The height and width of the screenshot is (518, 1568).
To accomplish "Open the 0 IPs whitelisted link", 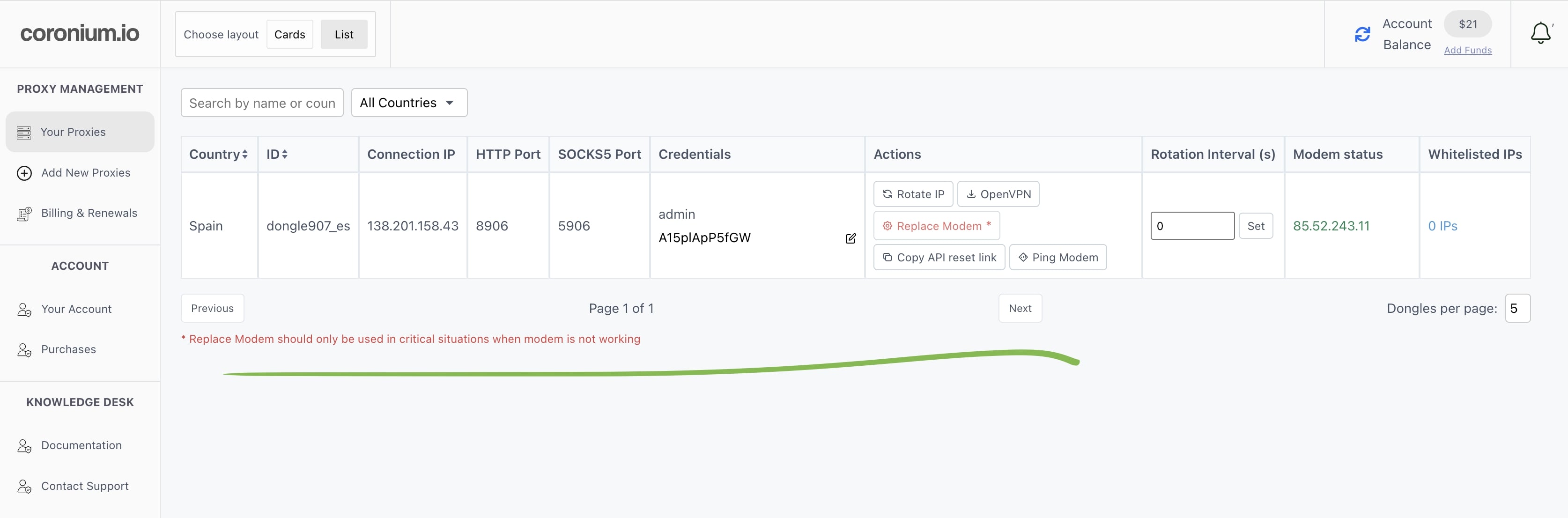I will (x=1442, y=226).
